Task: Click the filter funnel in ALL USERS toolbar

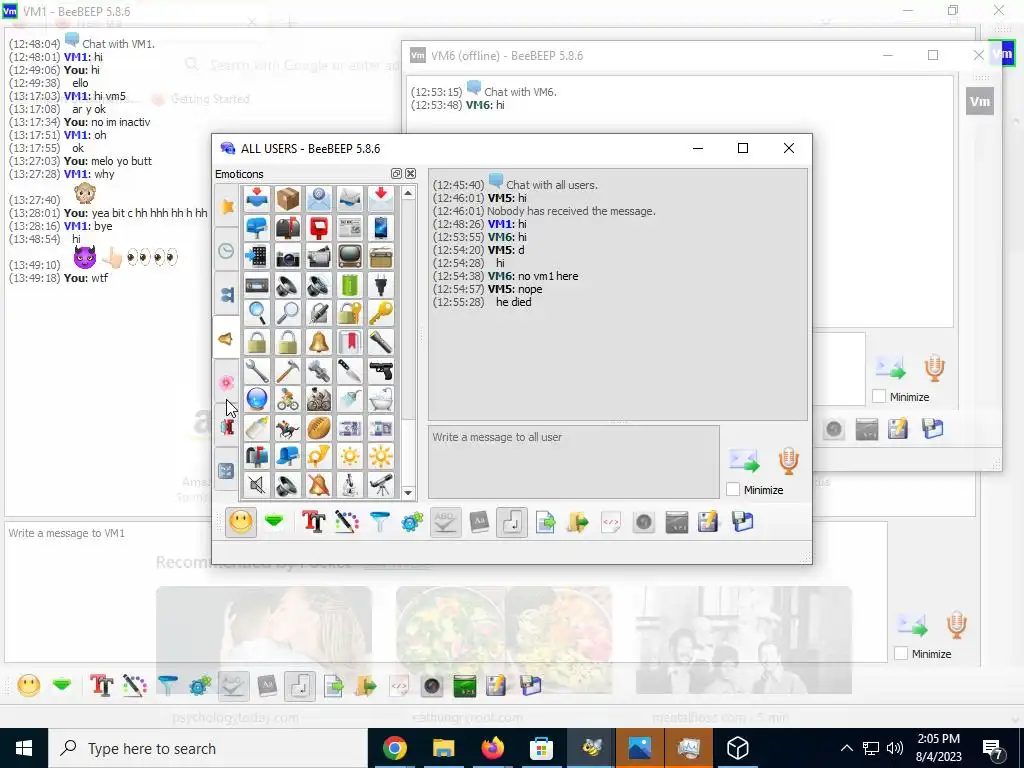Action: [x=379, y=522]
